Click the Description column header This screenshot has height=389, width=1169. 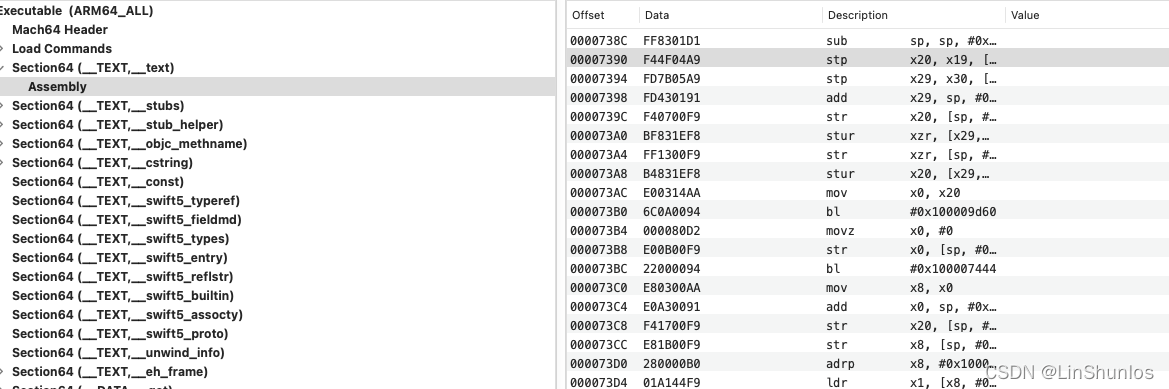(x=858, y=15)
